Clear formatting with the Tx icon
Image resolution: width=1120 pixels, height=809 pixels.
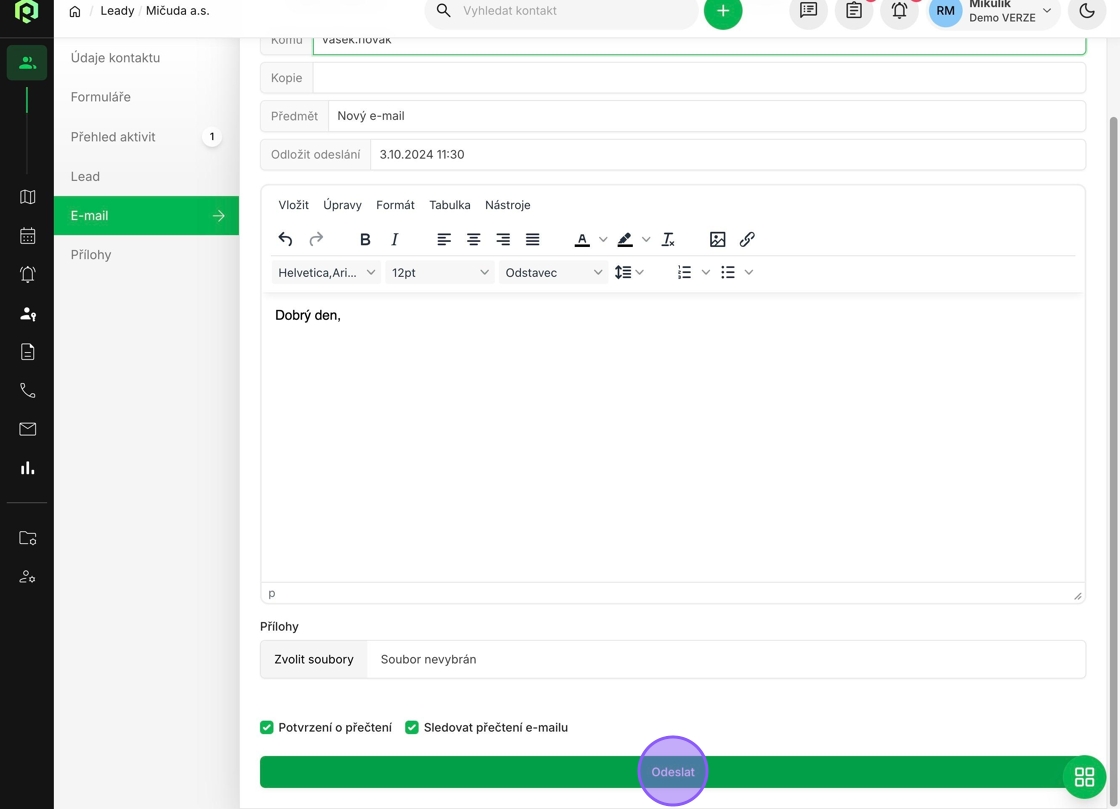tap(668, 240)
